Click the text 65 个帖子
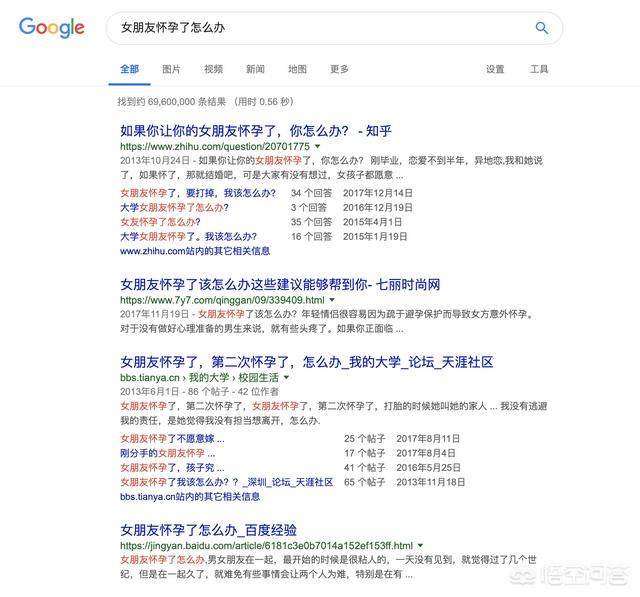The height and width of the screenshot is (597, 640). point(364,482)
